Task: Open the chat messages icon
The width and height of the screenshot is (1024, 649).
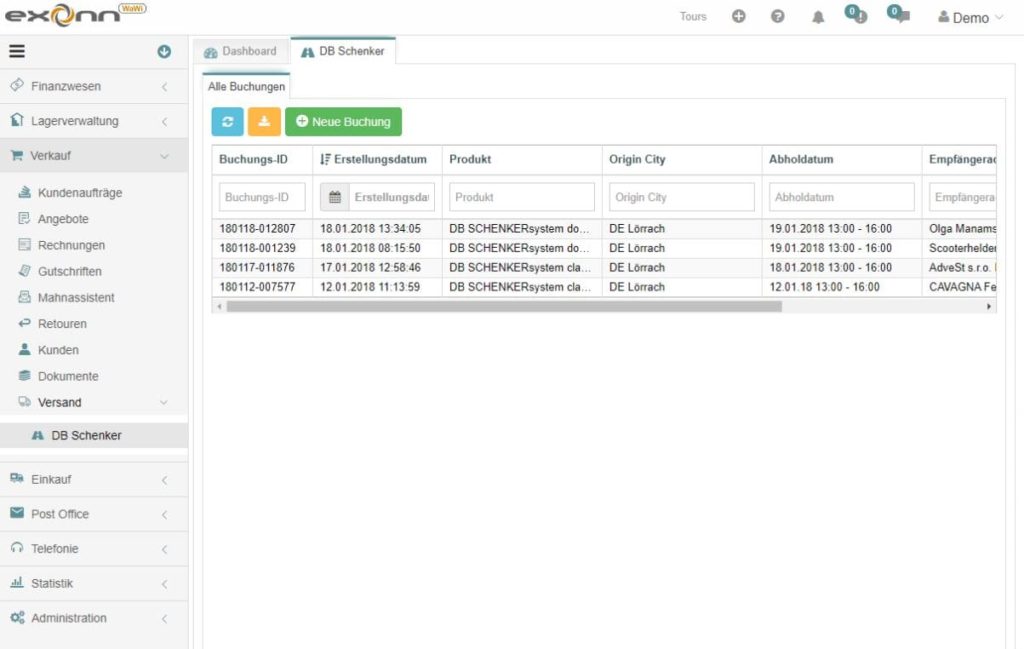Action: (899, 14)
